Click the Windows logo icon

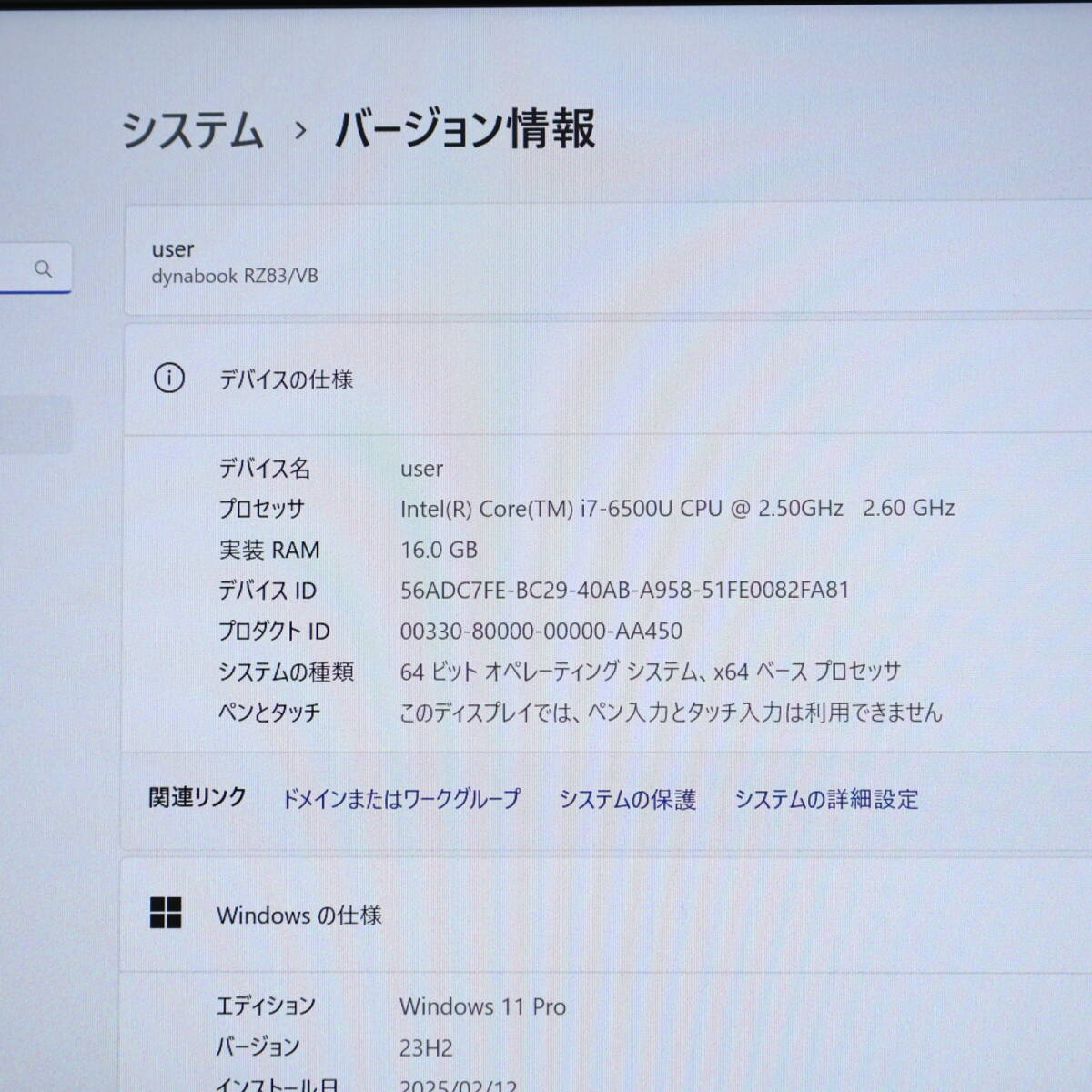coord(166,913)
